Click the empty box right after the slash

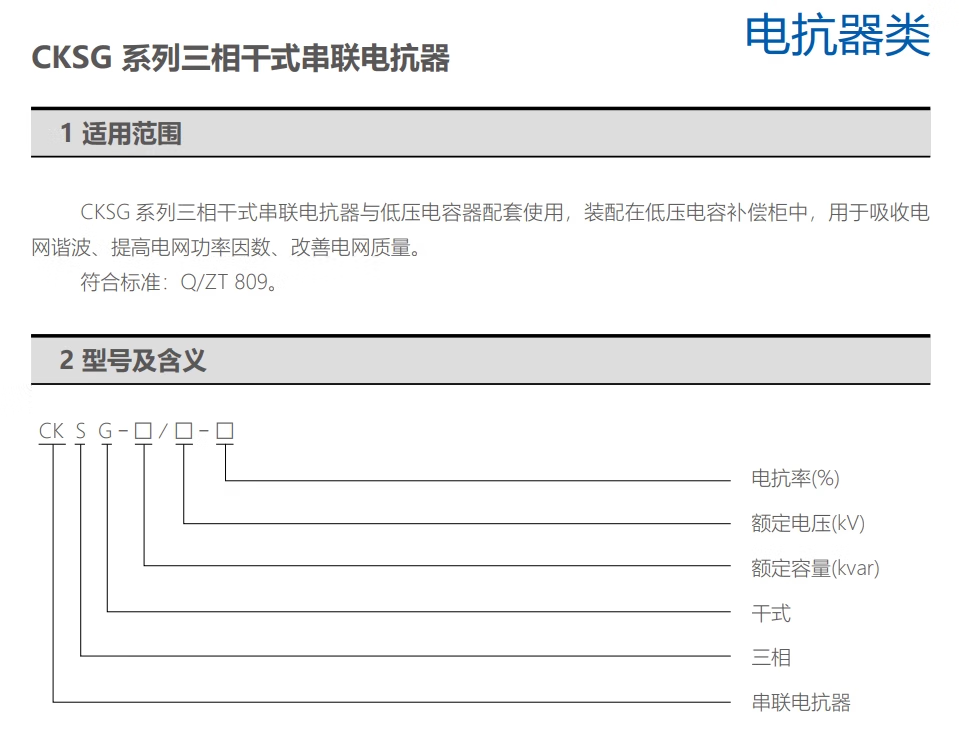184,431
